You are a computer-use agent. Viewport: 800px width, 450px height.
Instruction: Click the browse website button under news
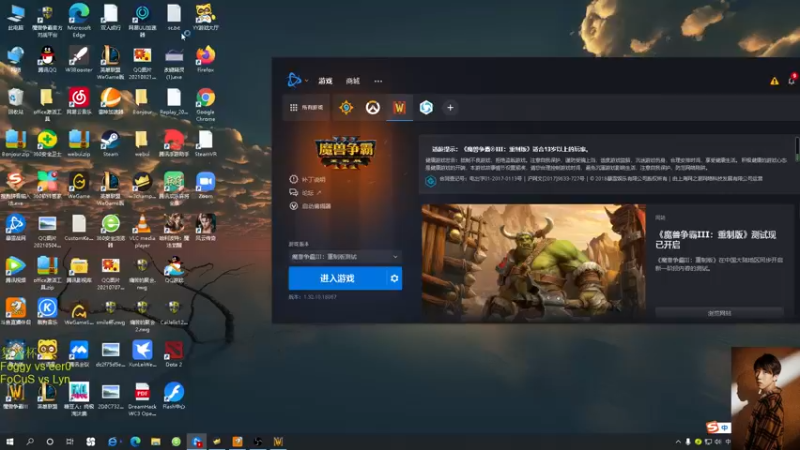click(719, 313)
